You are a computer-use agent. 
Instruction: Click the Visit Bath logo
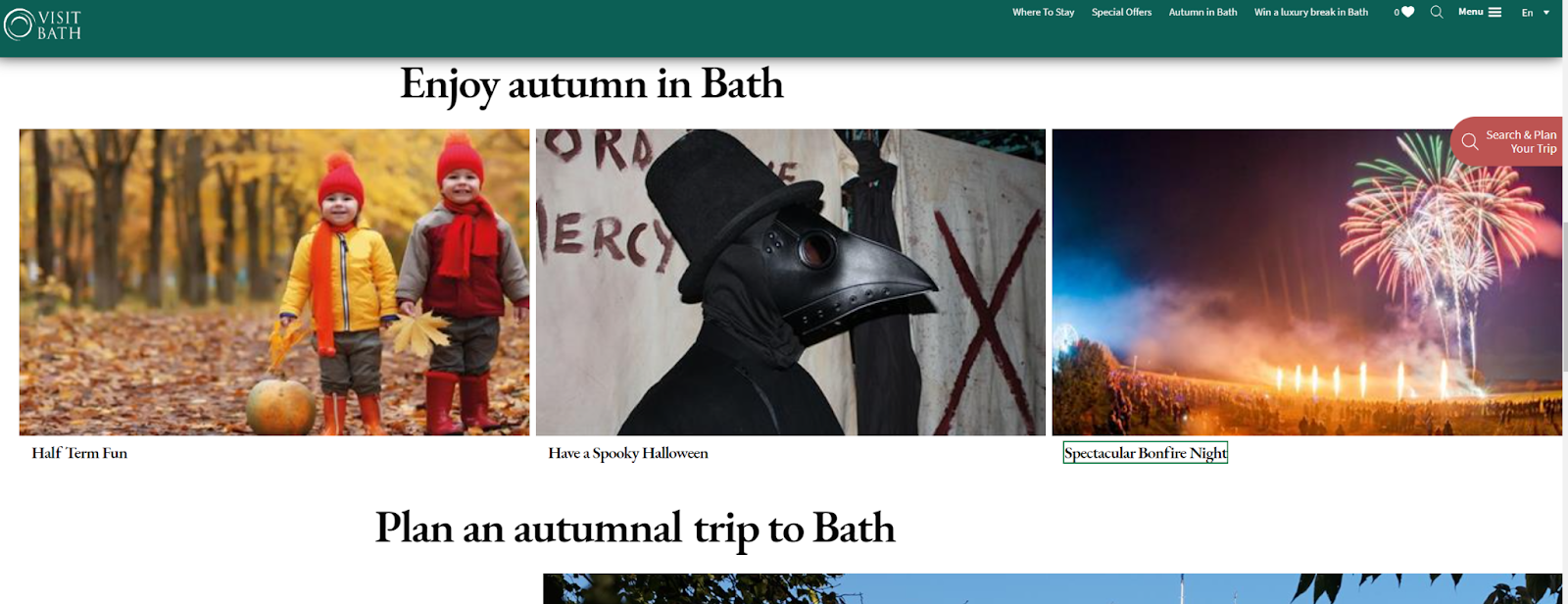click(x=42, y=25)
